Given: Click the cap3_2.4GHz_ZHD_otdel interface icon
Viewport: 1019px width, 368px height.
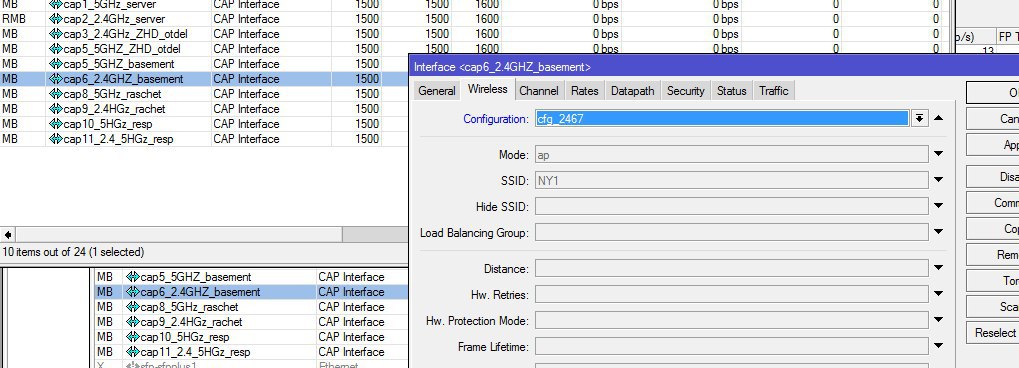Looking at the screenshot, I should 56,34.
